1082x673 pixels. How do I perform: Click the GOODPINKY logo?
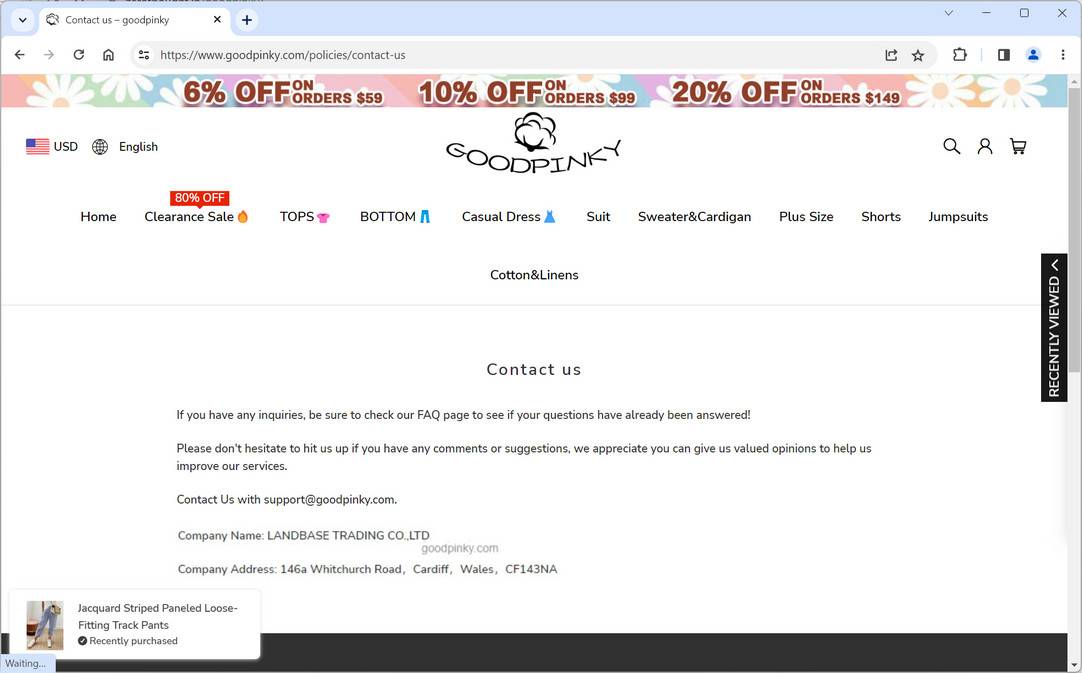534,143
